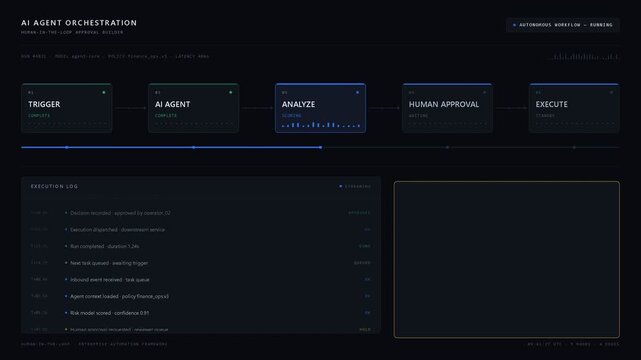This screenshot has width=641, height=360.
Task: Click the green status dot on TRIGGER card
Action: (104, 92)
